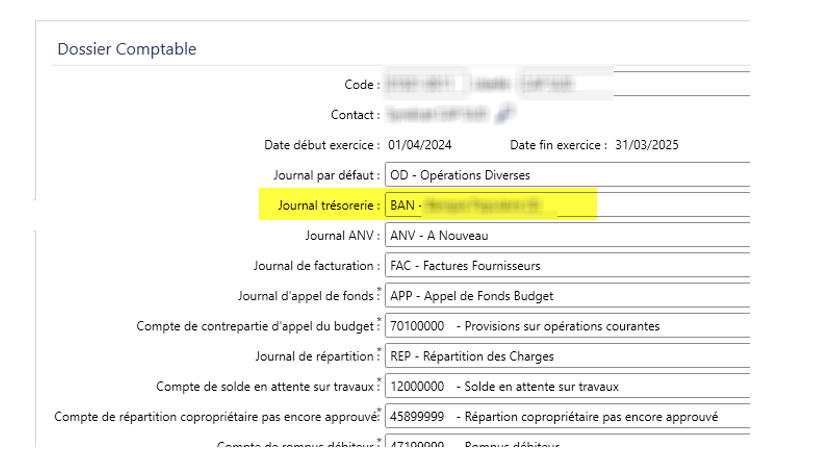The width and height of the screenshot is (822, 460).
Task: Click the Code input field
Action: tap(420, 86)
